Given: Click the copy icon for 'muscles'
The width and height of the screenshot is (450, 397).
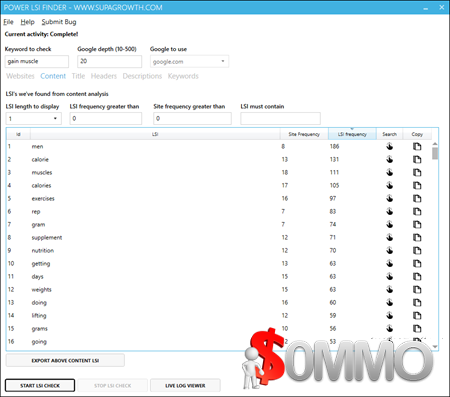Looking at the screenshot, I should (x=417, y=172).
